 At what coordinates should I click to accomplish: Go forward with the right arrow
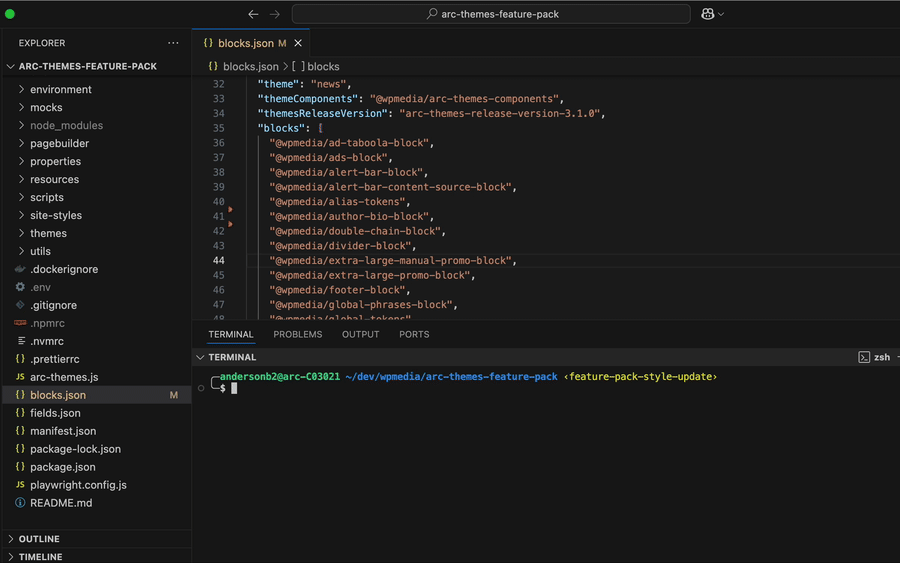click(x=275, y=14)
